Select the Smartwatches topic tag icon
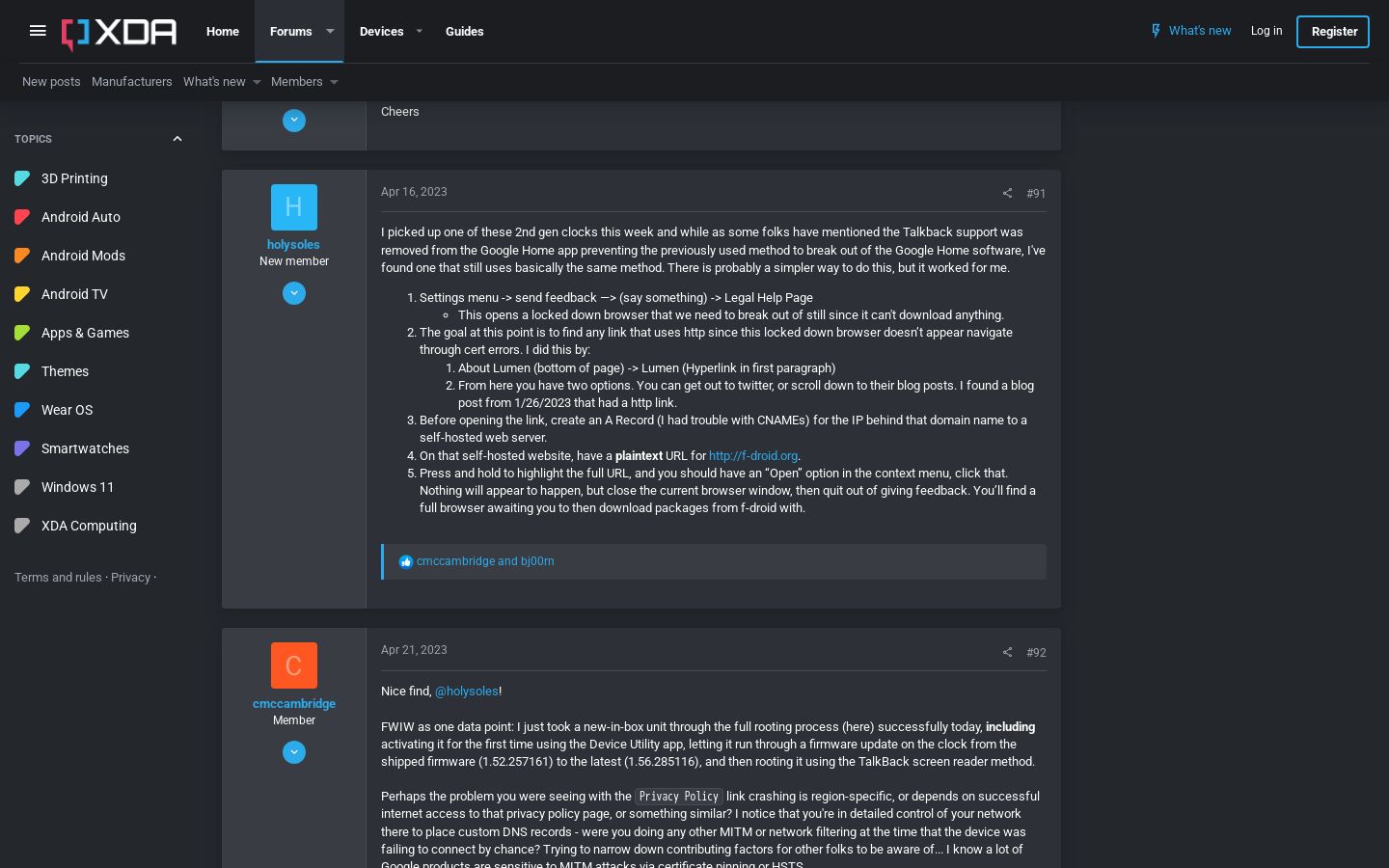This screenshot has width=1389, height=868. [23, 448]
